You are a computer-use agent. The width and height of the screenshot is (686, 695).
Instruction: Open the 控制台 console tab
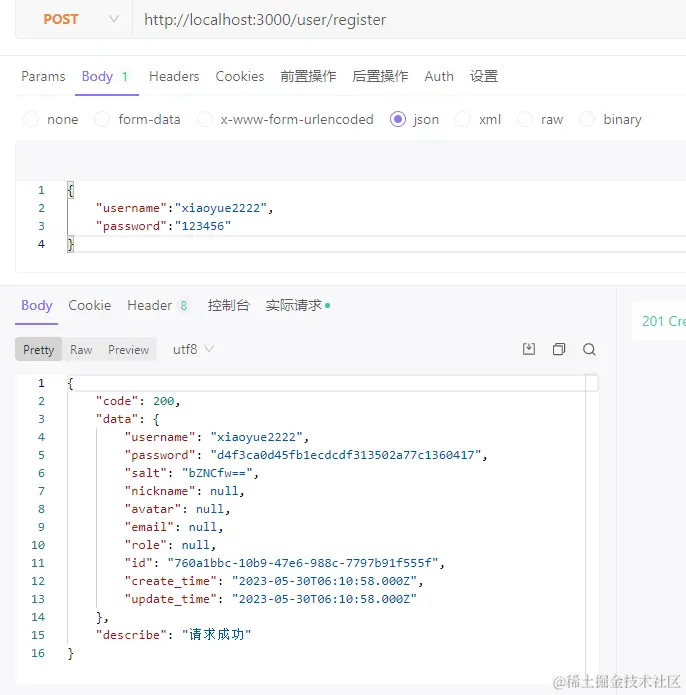point(229,305)
